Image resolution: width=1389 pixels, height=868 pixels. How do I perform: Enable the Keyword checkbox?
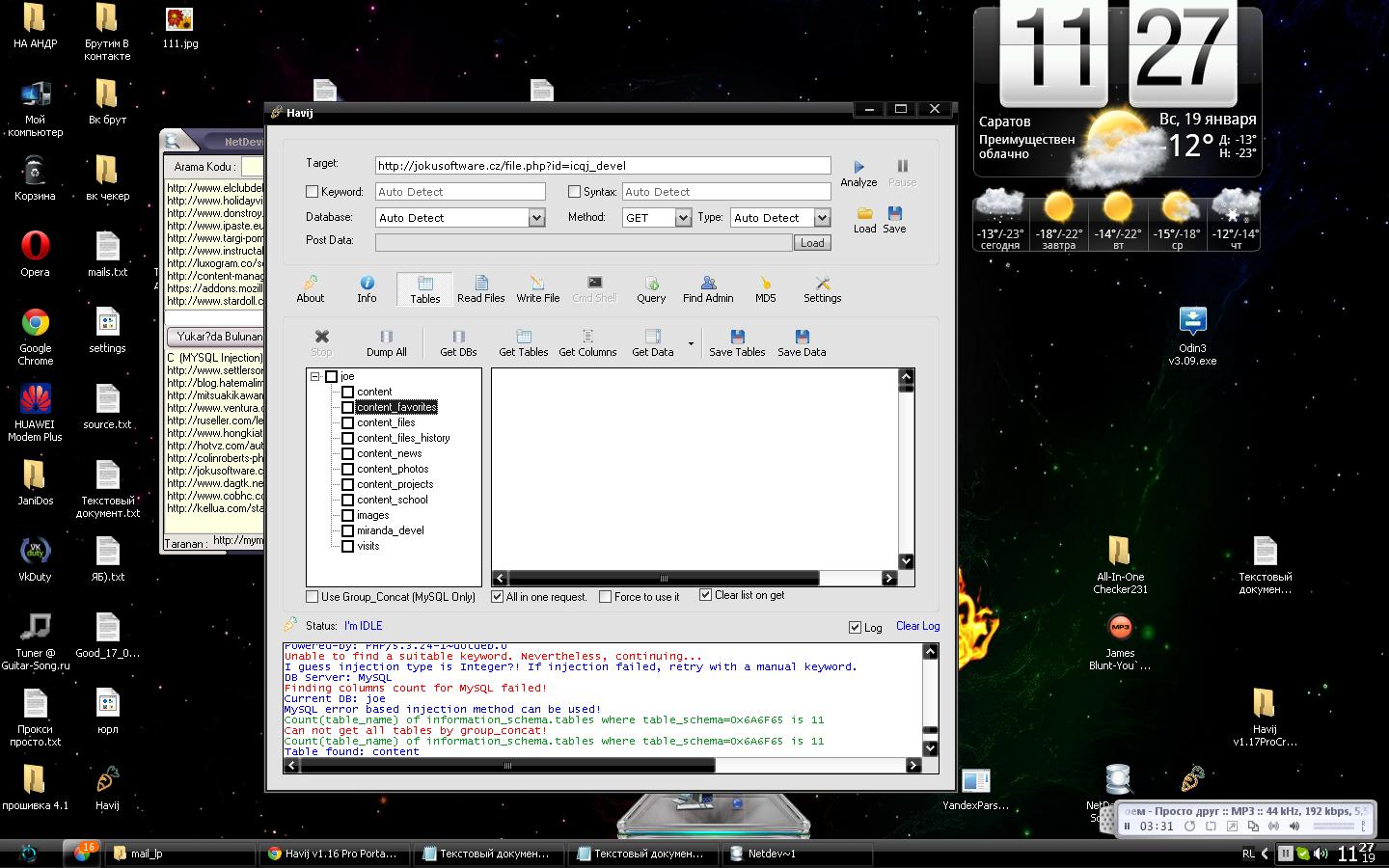(x=312, y=192)
